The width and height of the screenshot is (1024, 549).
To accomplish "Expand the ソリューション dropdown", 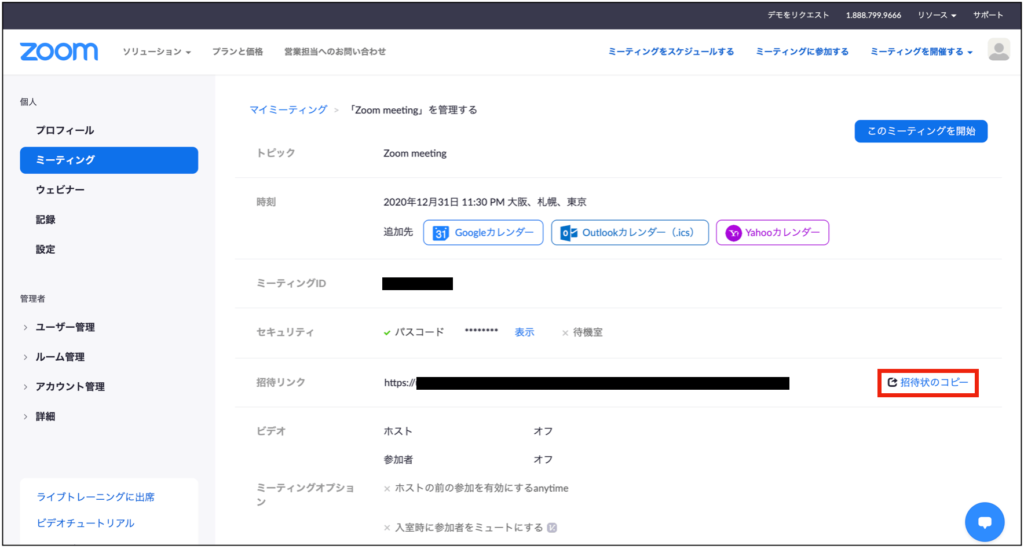I will click(156, 52).
